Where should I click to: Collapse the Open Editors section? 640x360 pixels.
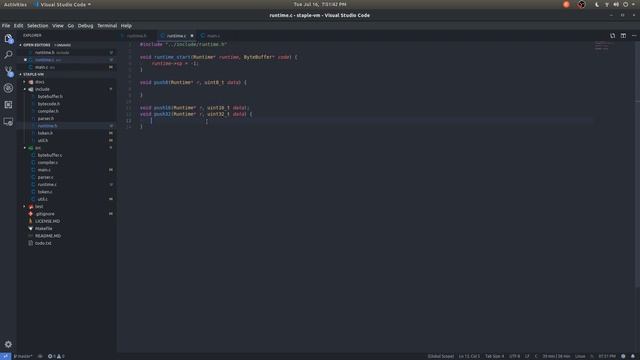point(20,45)
